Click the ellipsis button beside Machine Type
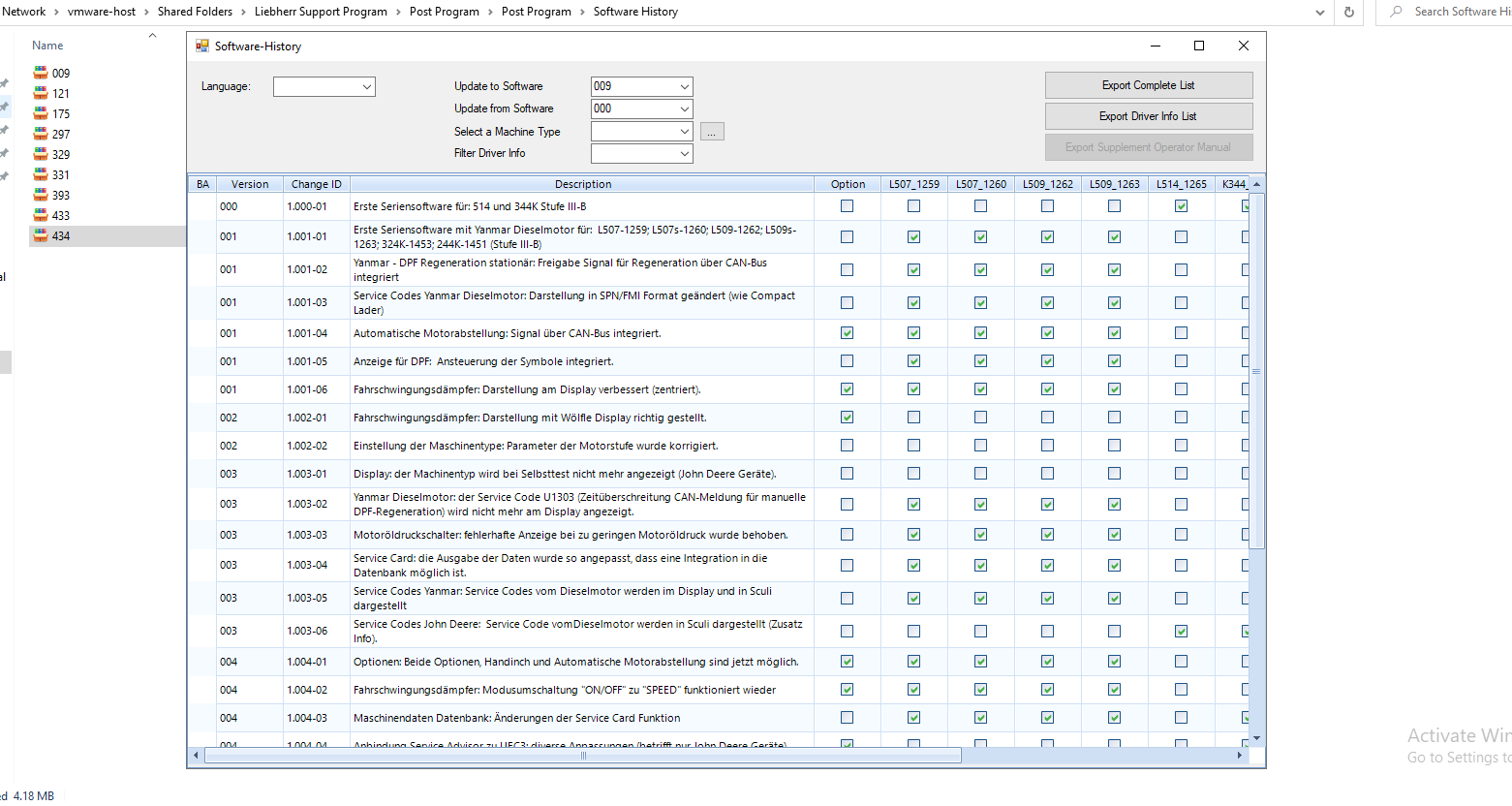 (x=712, y=132)
